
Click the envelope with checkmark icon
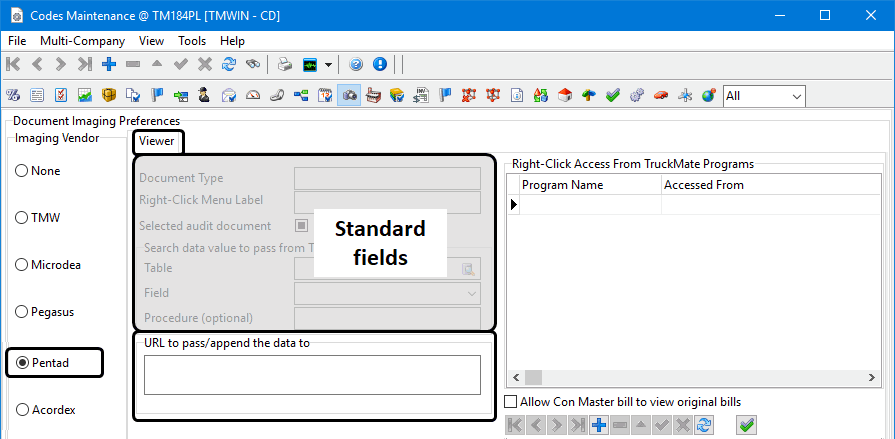229,96
